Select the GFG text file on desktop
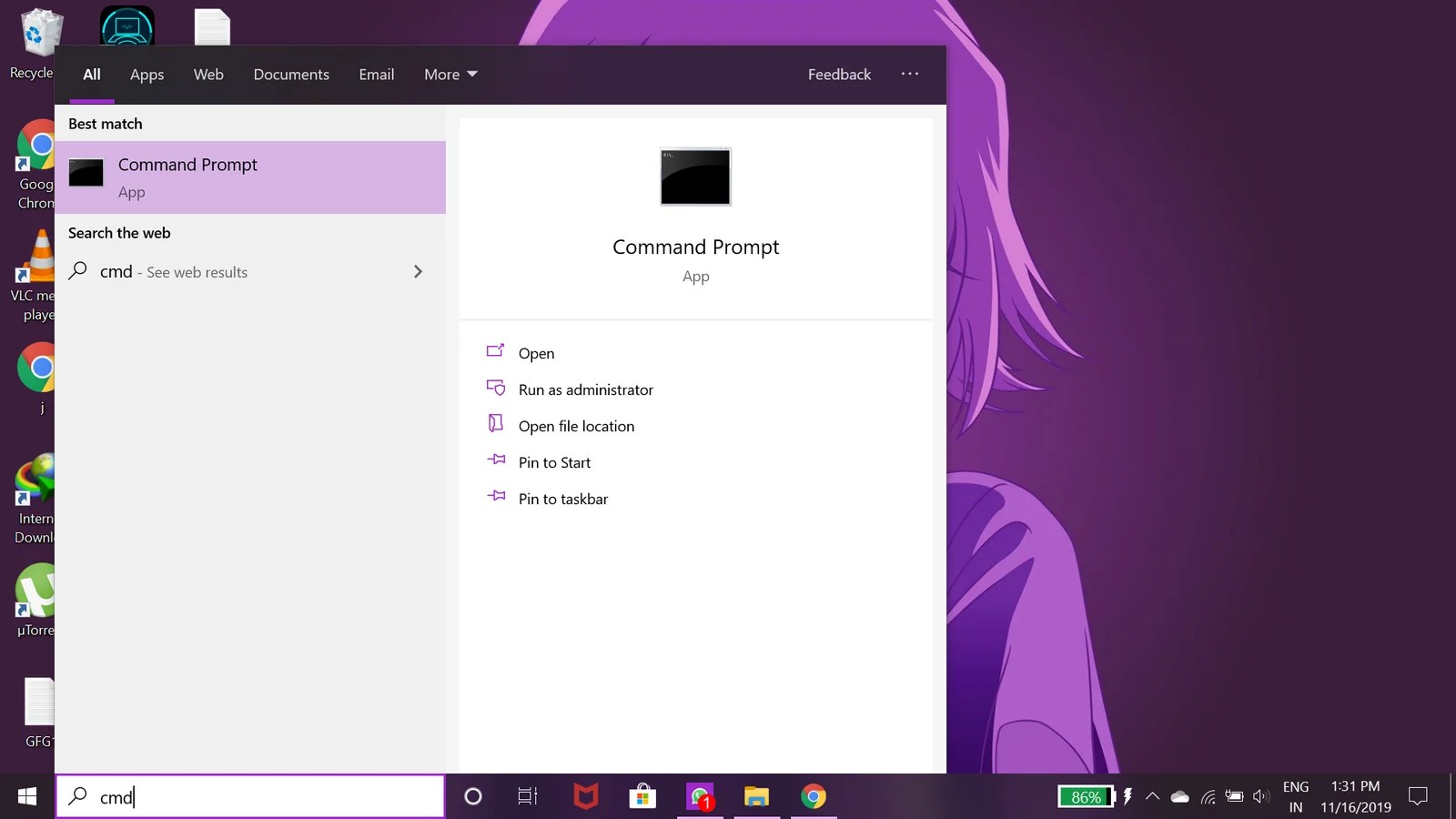 coord(38,713)
